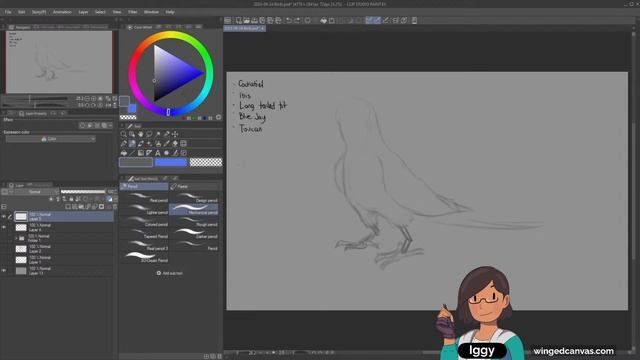Viewport: 640px width, 360px height.
Task: Click rightmost icon in the command bar
Action: tap(414, 20)
